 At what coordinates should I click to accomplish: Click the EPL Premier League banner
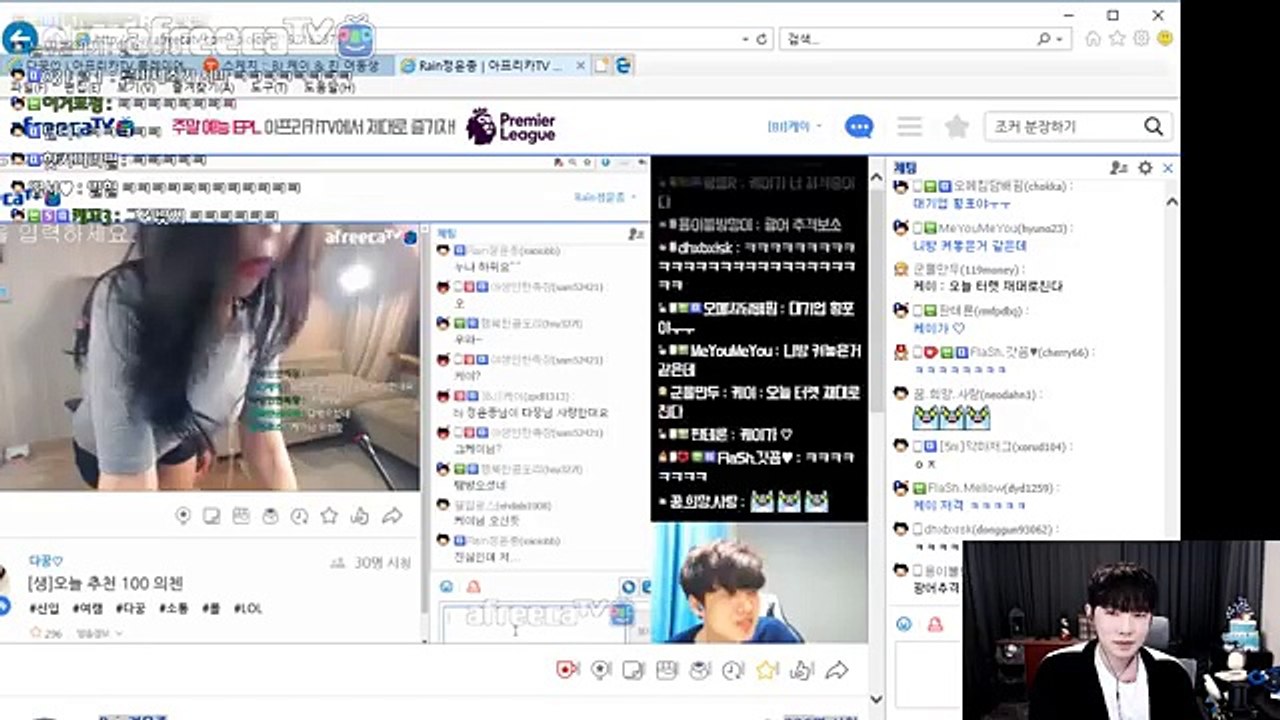coord(362,127)
